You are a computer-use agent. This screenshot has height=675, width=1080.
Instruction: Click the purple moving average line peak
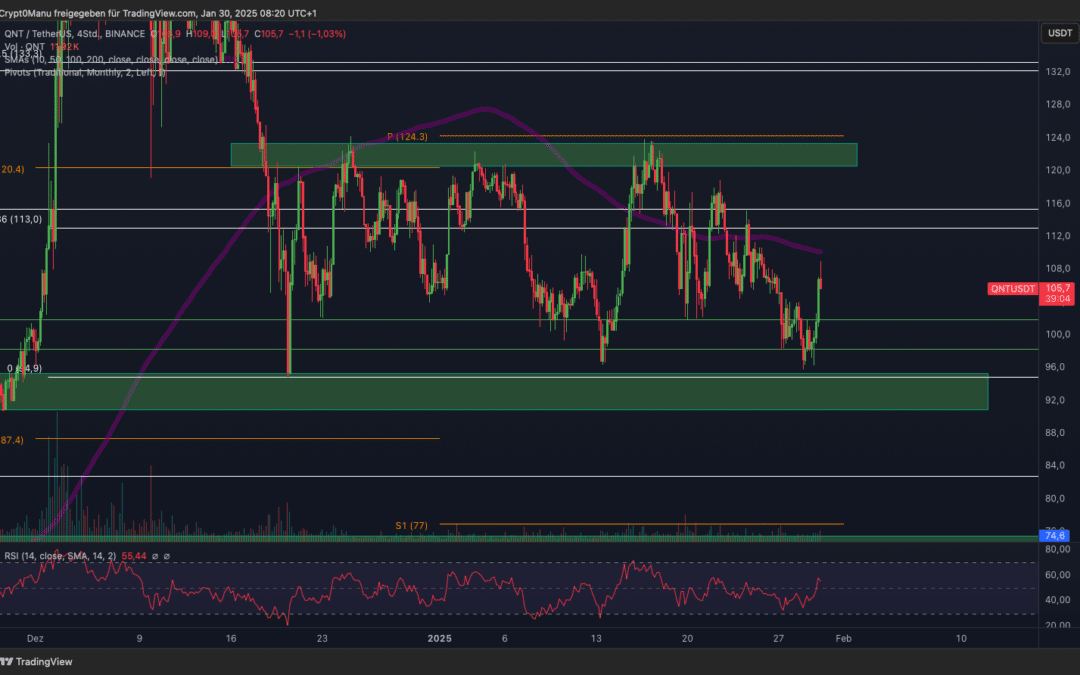click(x=486, y=108)
